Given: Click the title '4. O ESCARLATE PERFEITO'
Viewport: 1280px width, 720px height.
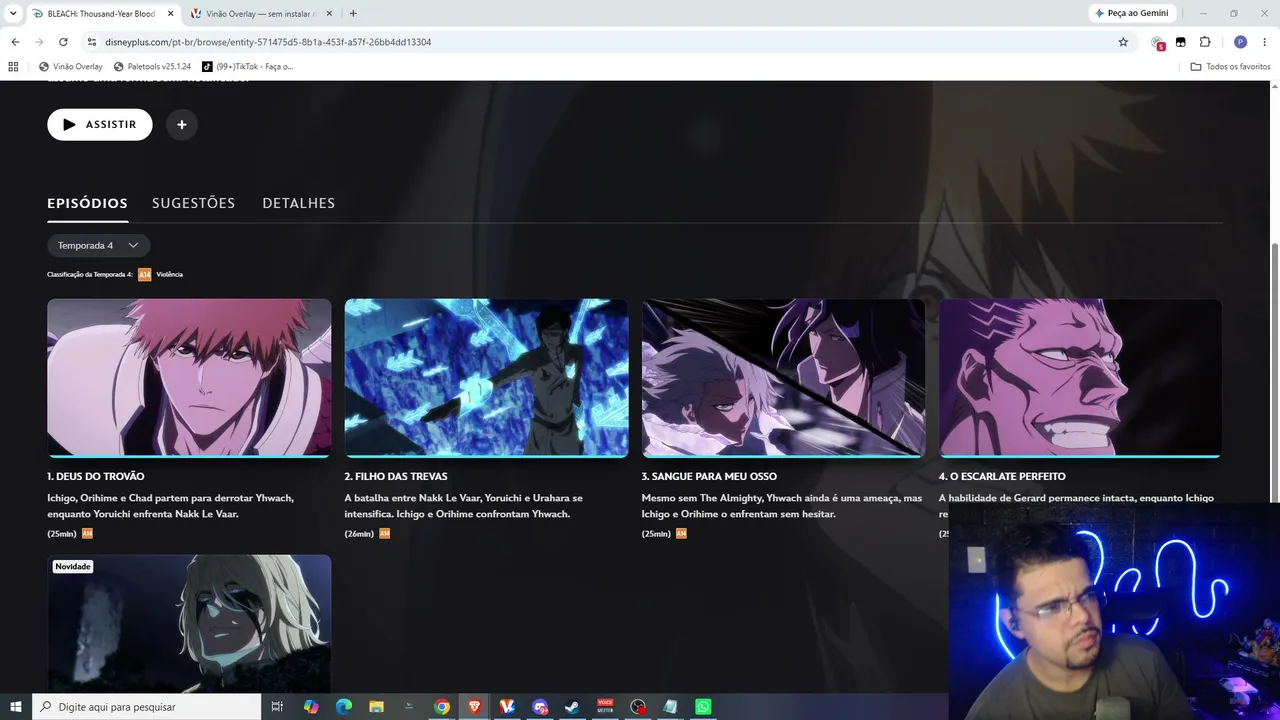Looking at the screenshot, I should coord(1002,477).
